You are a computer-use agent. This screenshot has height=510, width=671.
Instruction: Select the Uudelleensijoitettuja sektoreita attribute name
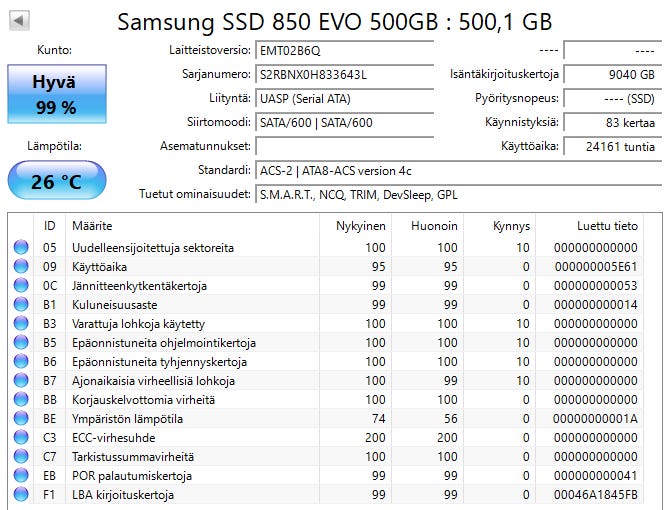coord(153,248)
